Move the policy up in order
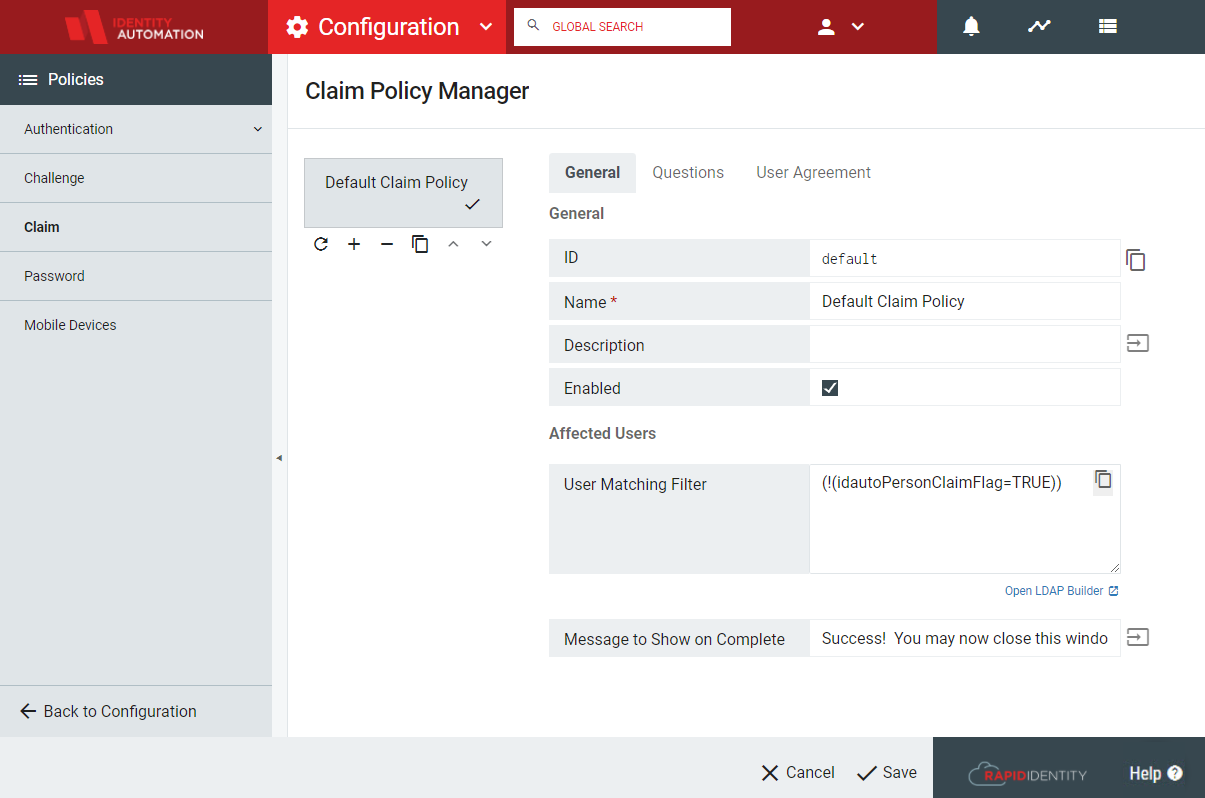Image resolution: width=1205 pixels, height=798 pixels. click(x=453, y=244)
